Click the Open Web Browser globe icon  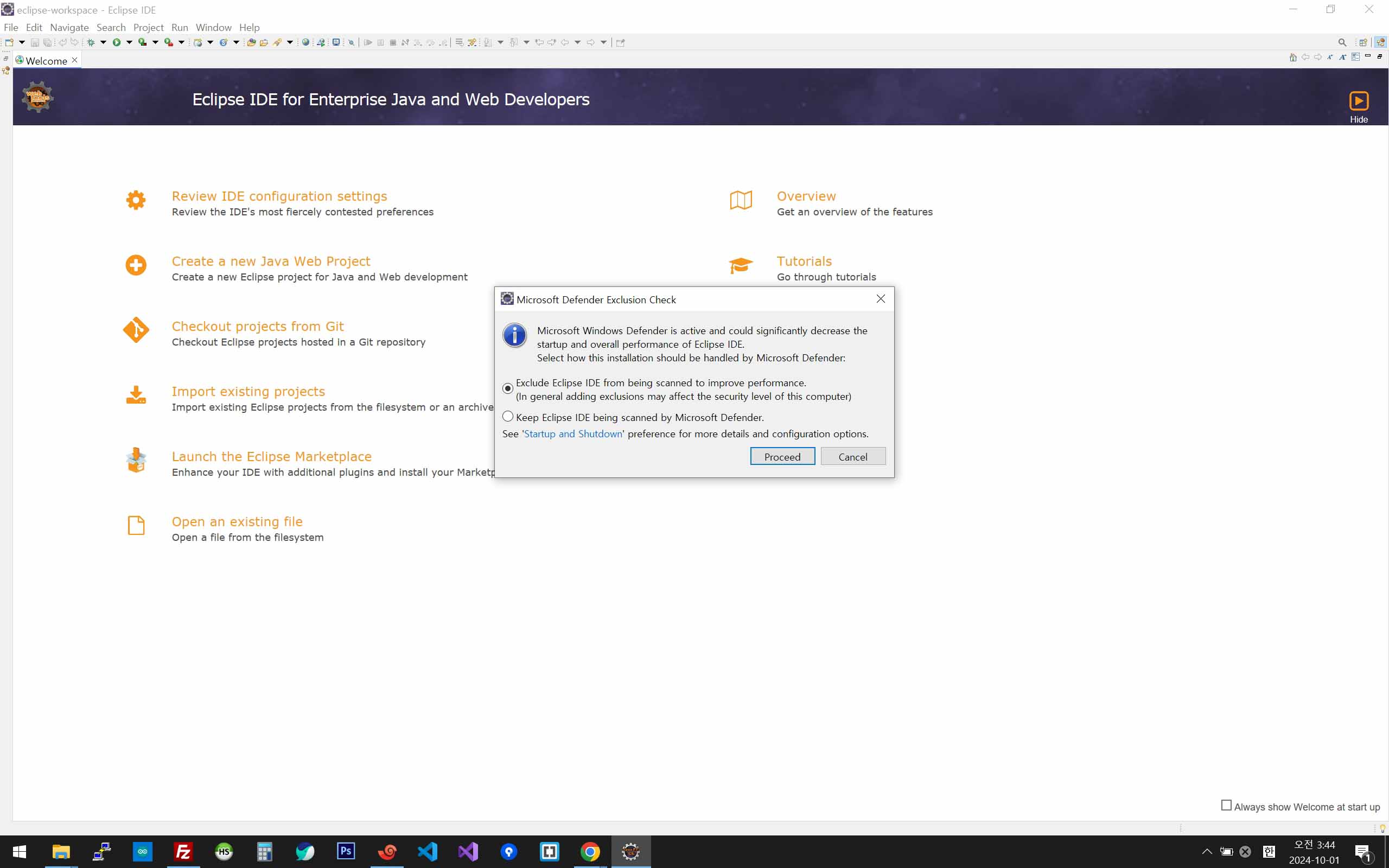tap(306, 42)
